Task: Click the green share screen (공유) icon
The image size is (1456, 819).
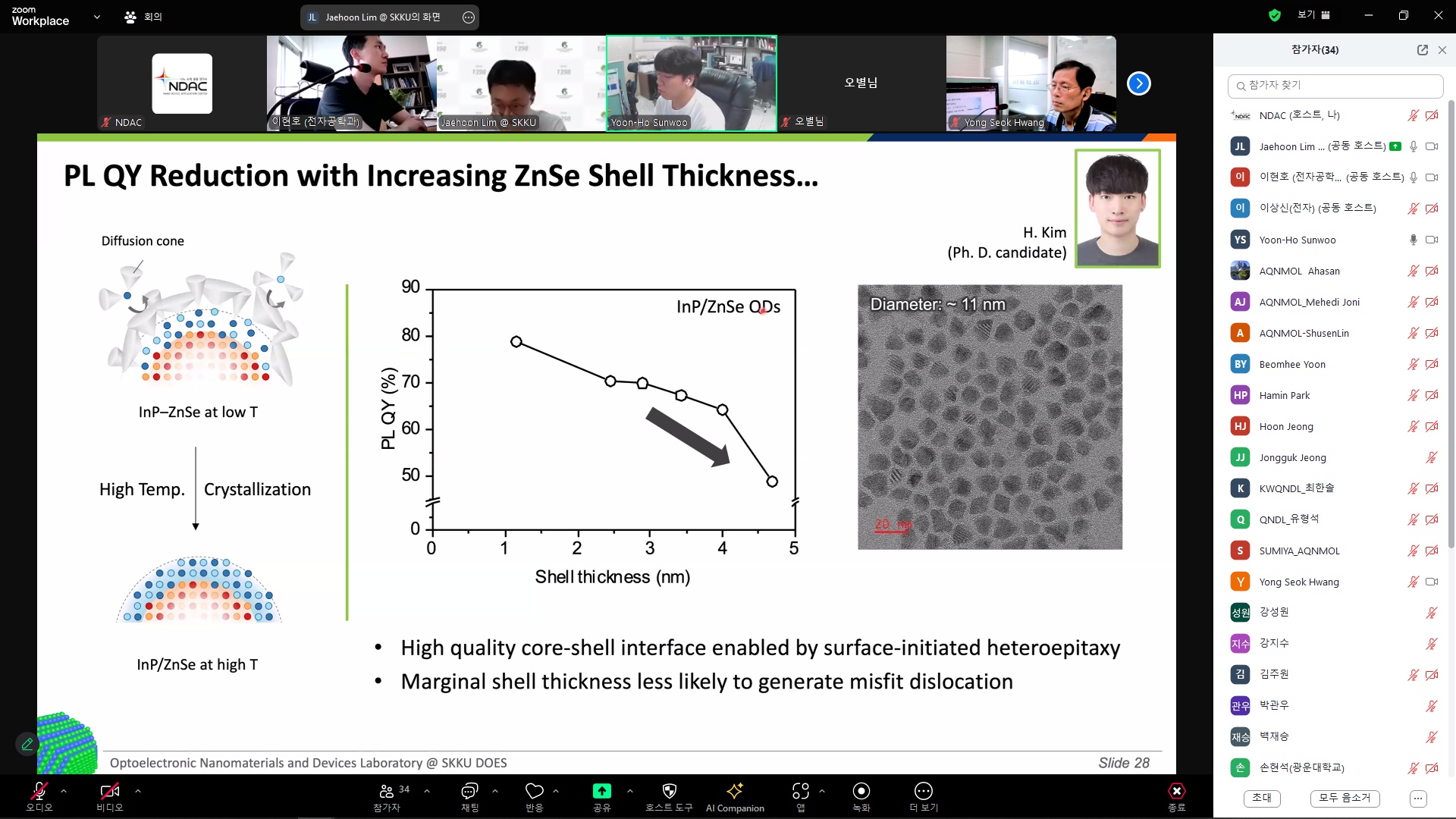Action: [x=601, y=791]
